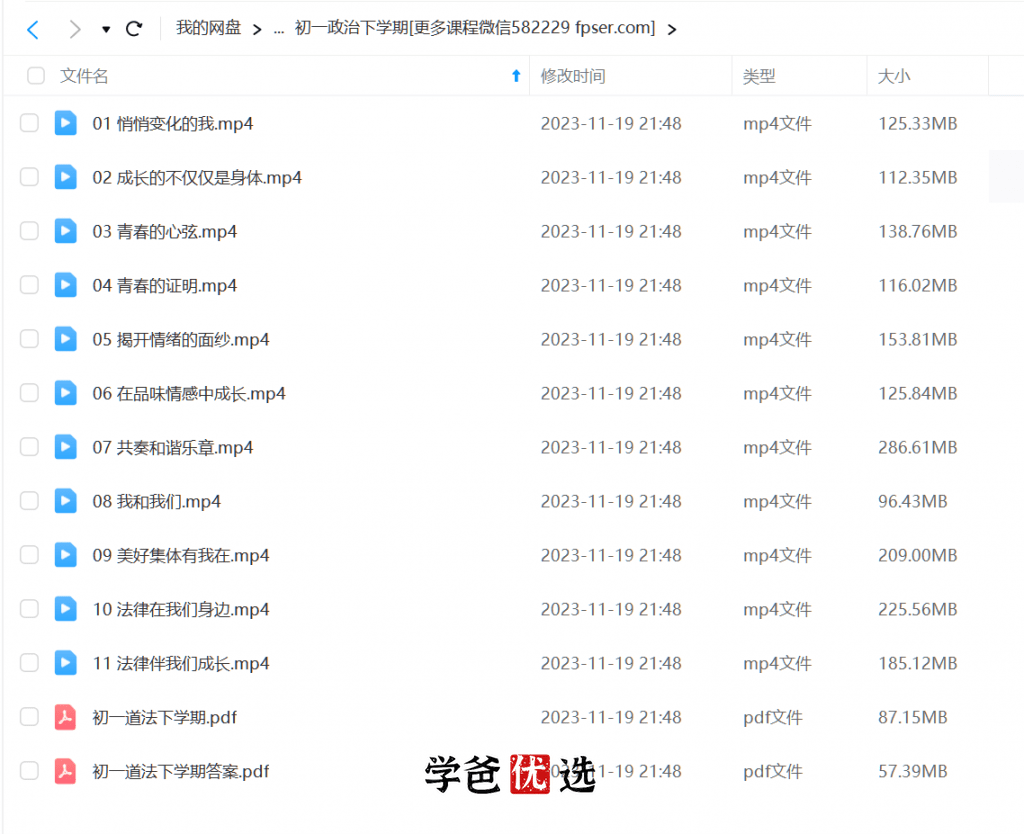Open file 03 青春的心弦.mp4

click(165, 232)
